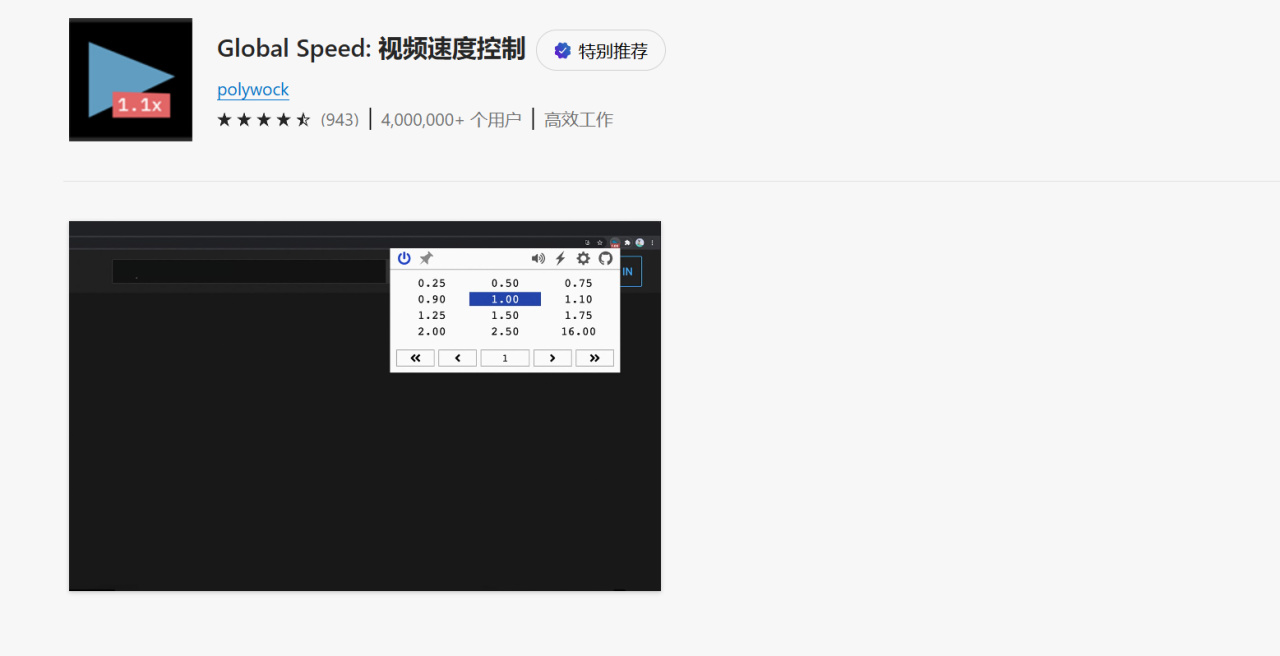Click the 特别推荐 featured badge
This screenshot has width=1280, height=656.
(x=601, y=50)
